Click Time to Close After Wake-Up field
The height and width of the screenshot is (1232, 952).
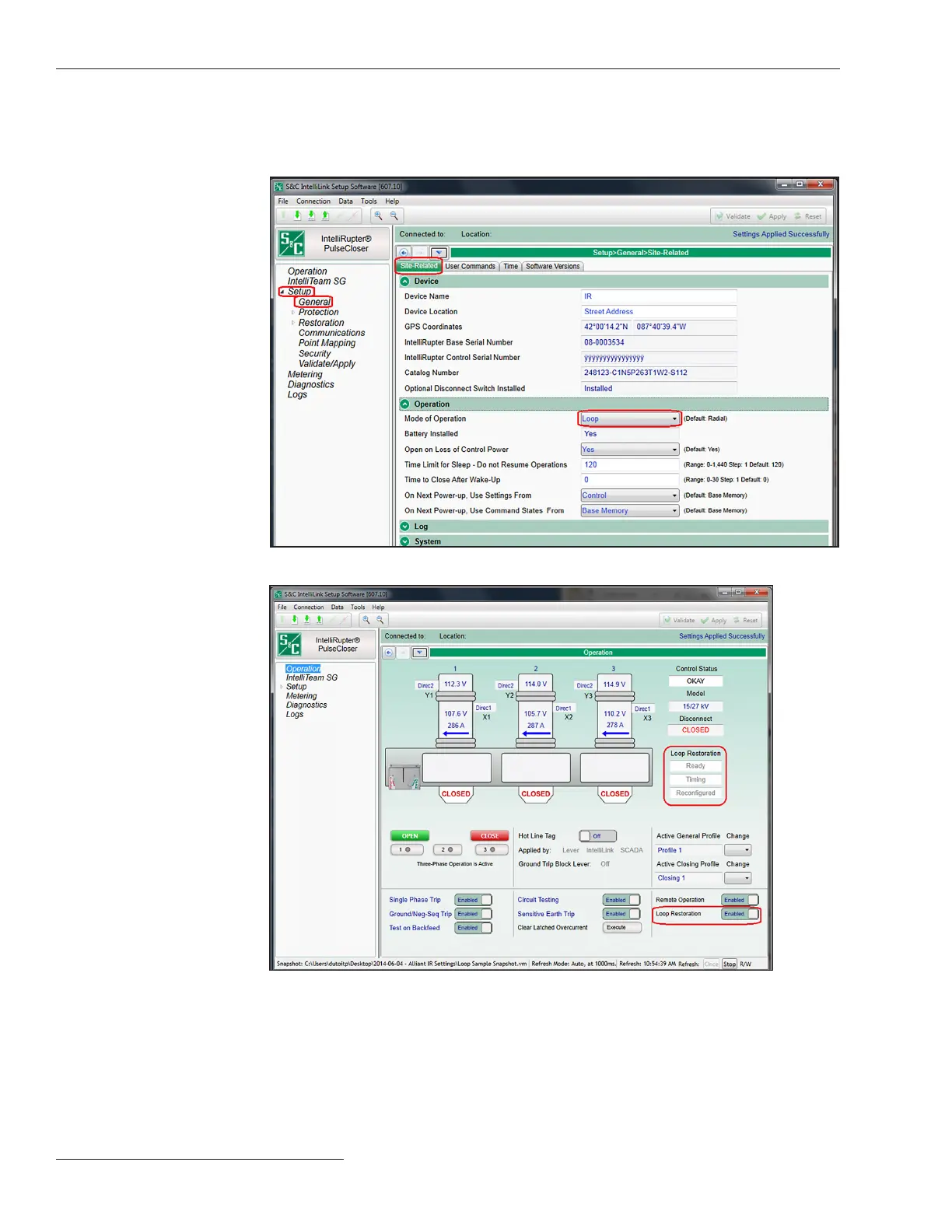630,480
